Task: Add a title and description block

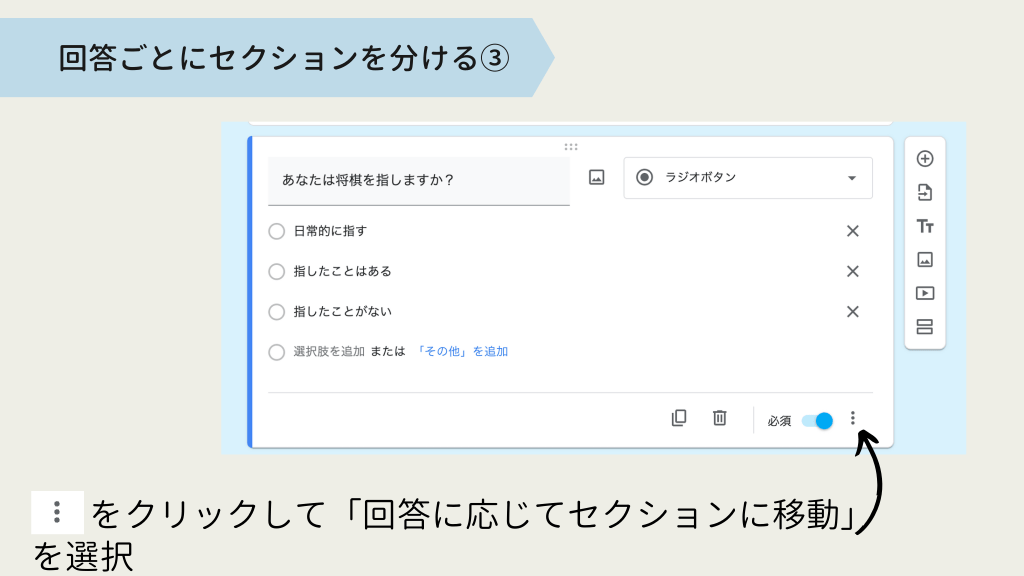Action: tap(925, 226)
